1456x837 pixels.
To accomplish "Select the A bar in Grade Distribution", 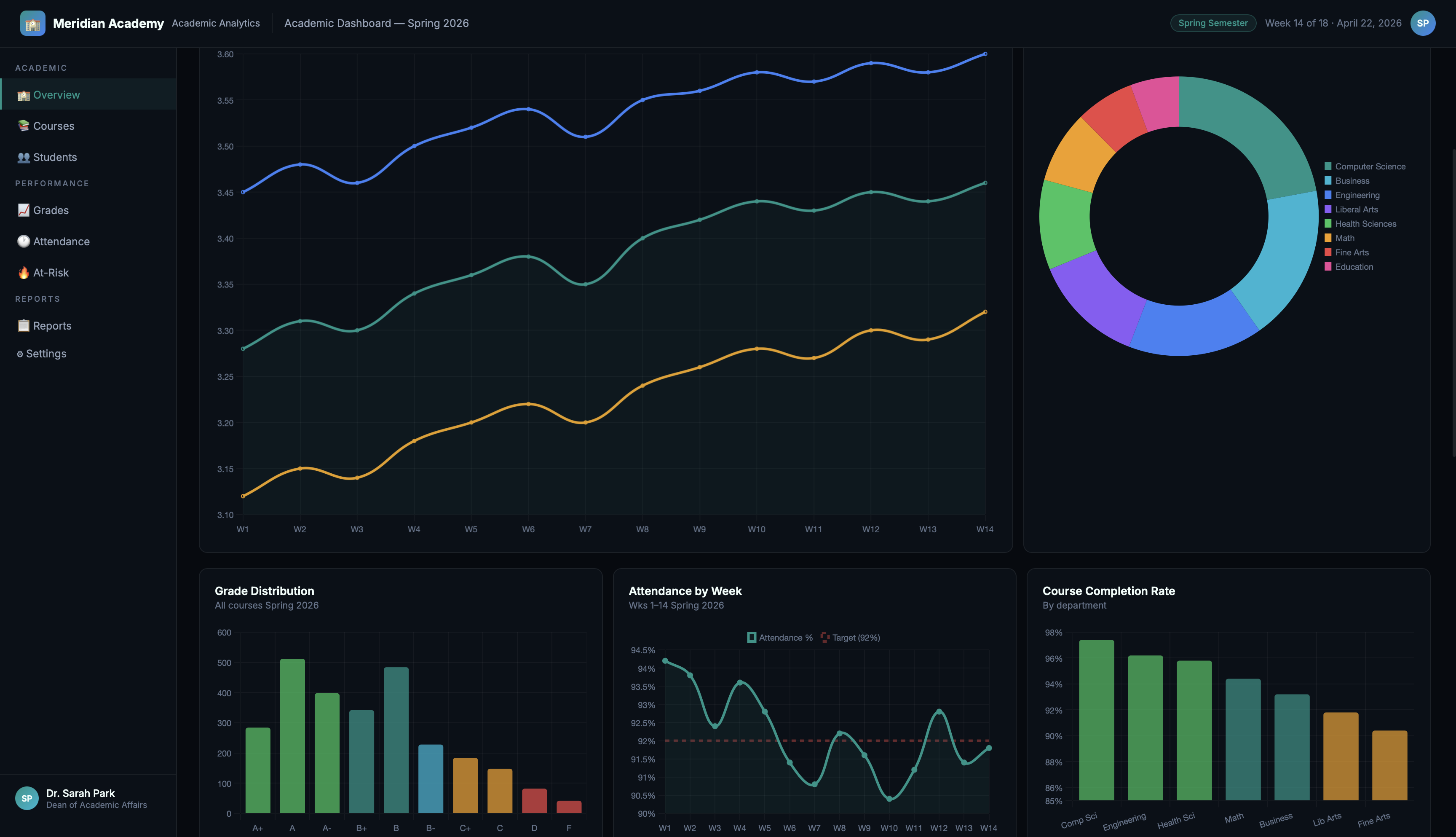I will (292, 736).
